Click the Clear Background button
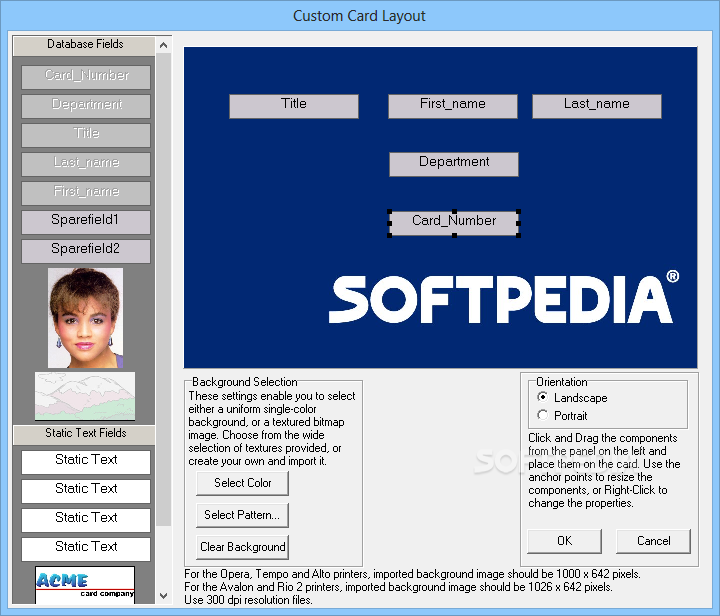 click(242, 547)
